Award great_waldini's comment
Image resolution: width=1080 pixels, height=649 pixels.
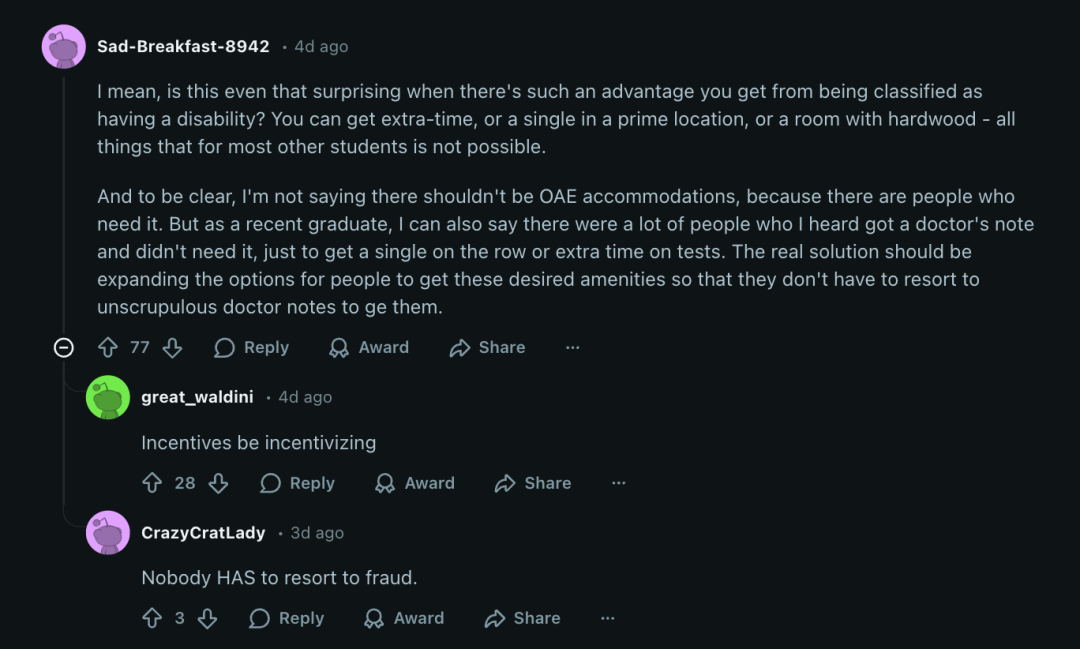pos(415,483)
